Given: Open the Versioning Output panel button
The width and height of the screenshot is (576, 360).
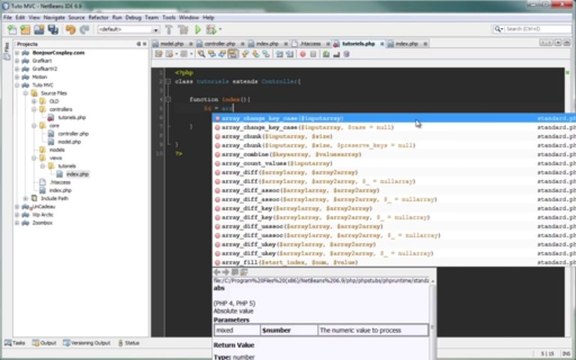Looking at the screenshot, I should tap(87, 343).
